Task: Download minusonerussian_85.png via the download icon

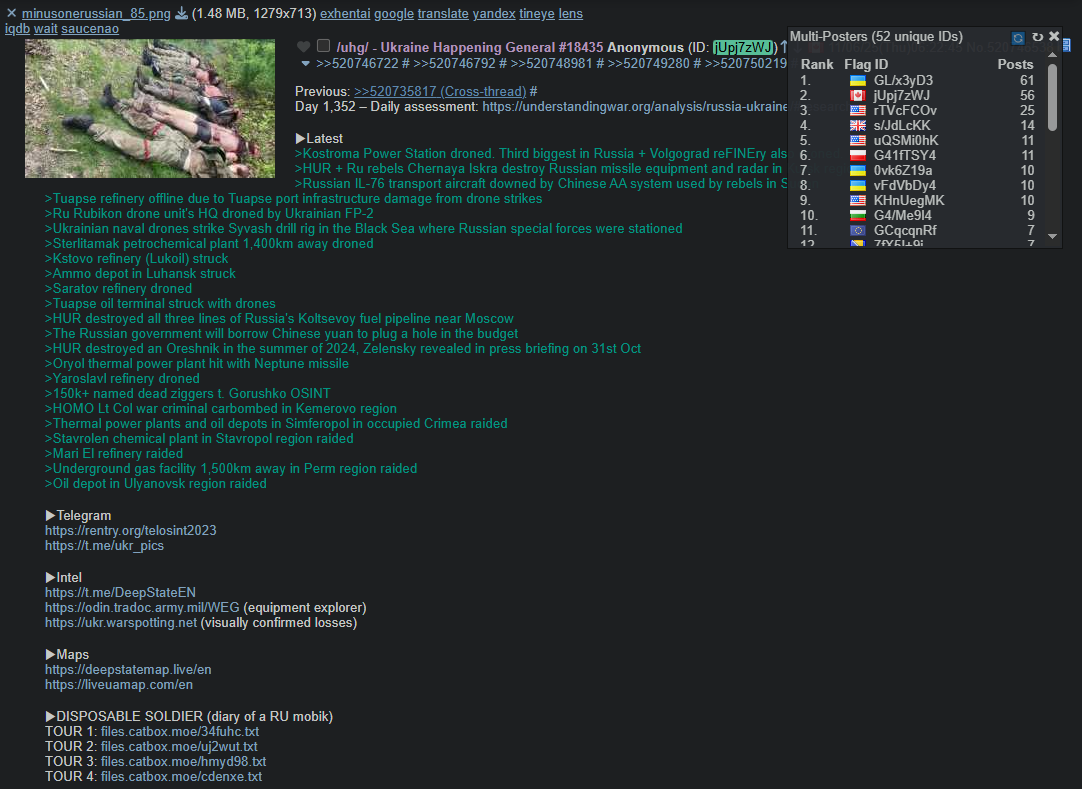Action: pyautogui.click(x=181, y=13)
